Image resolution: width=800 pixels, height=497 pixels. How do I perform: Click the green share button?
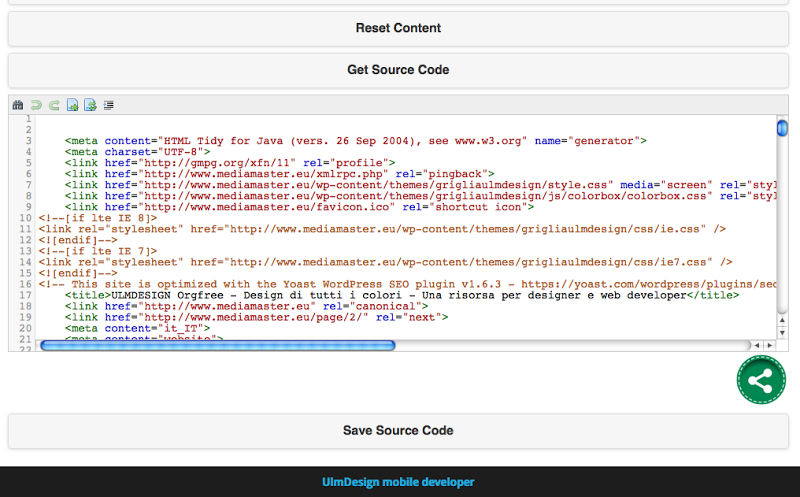(x=761, y=381)
